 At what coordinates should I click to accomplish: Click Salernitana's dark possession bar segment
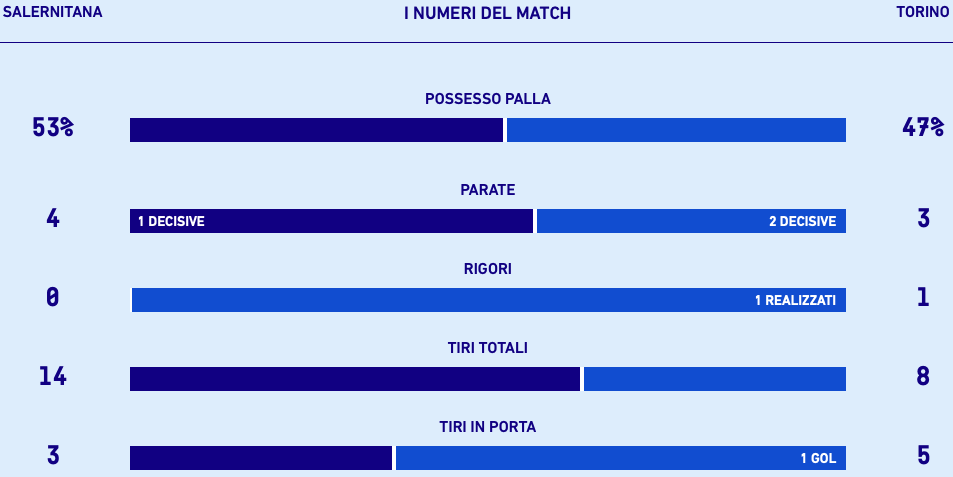316,130
